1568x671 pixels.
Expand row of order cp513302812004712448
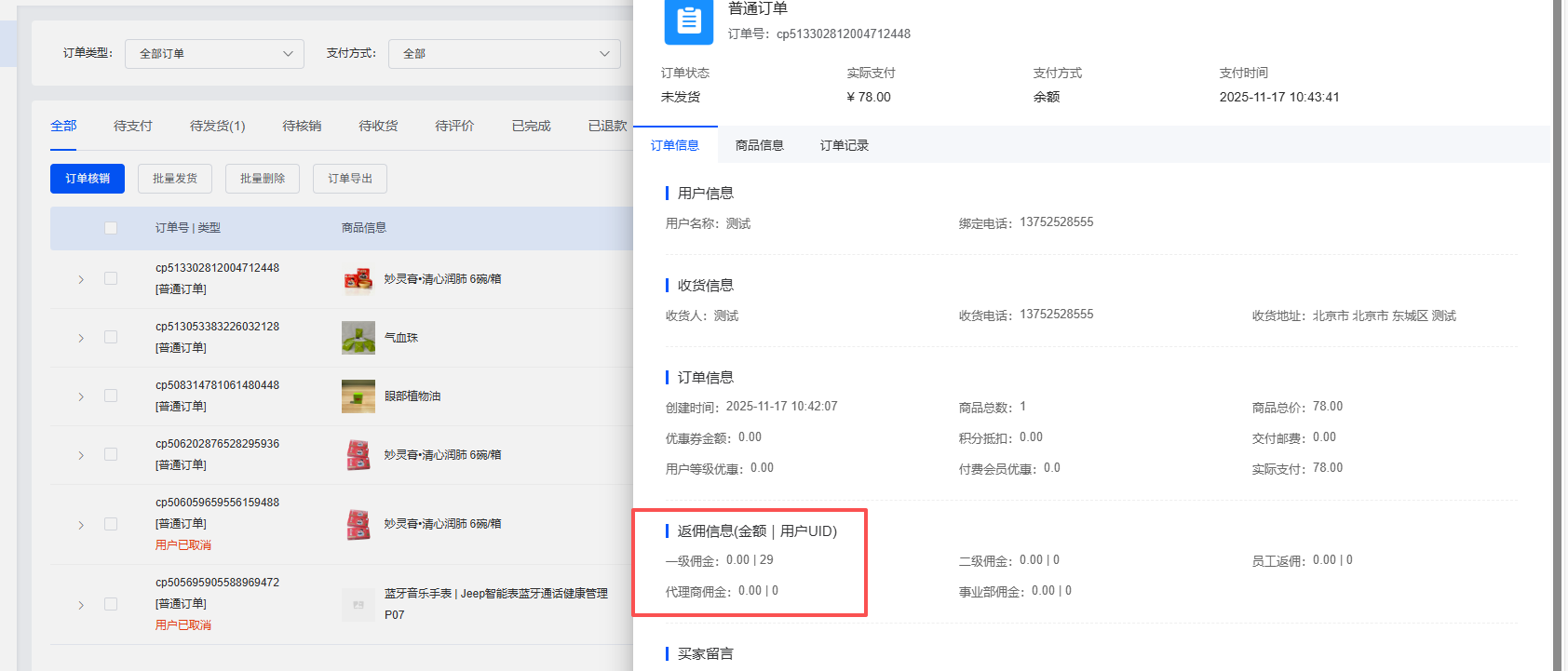tap(81, 279)
